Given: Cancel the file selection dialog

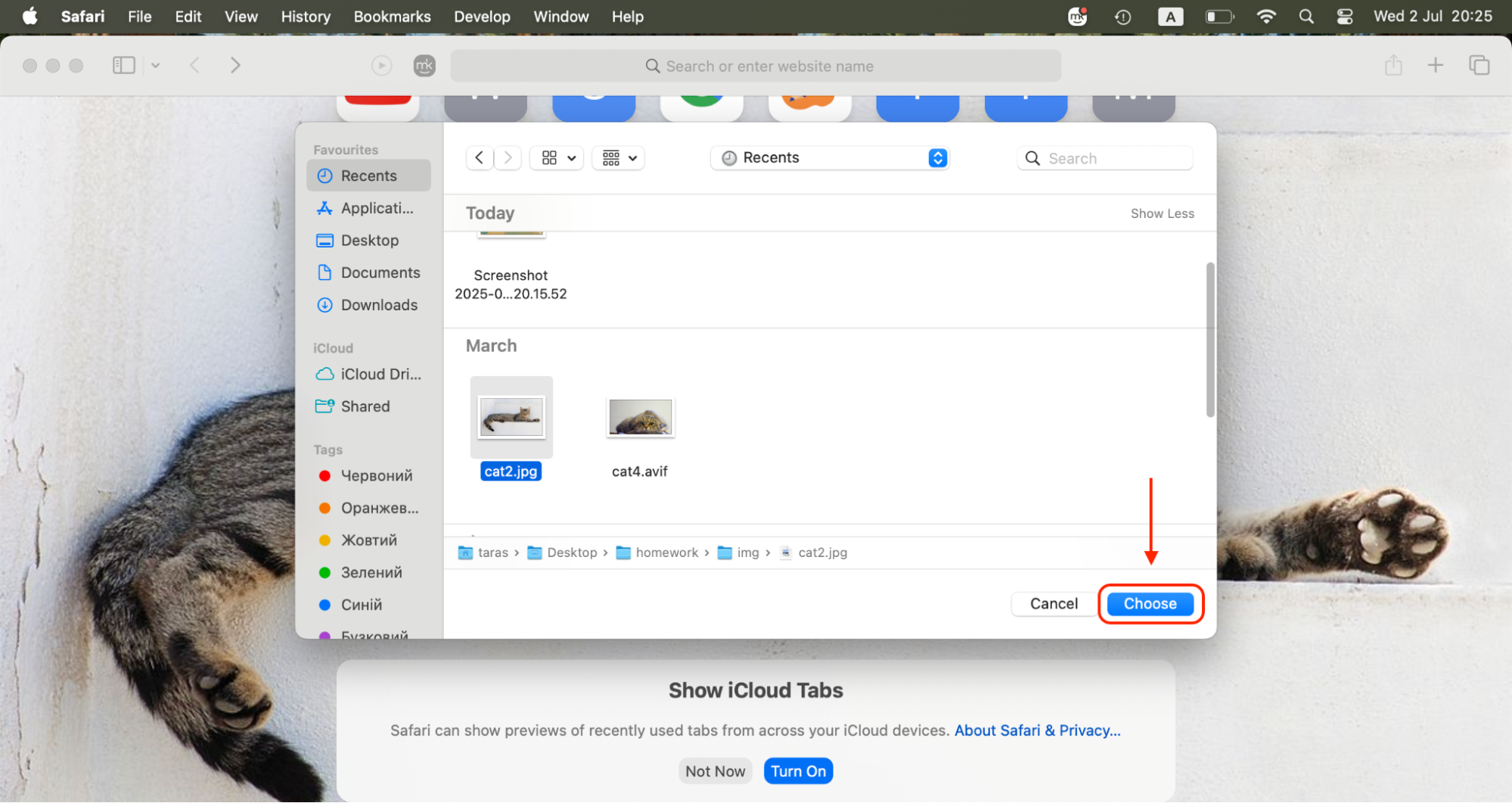Looking at the screenshot, I should point(1052,603).
